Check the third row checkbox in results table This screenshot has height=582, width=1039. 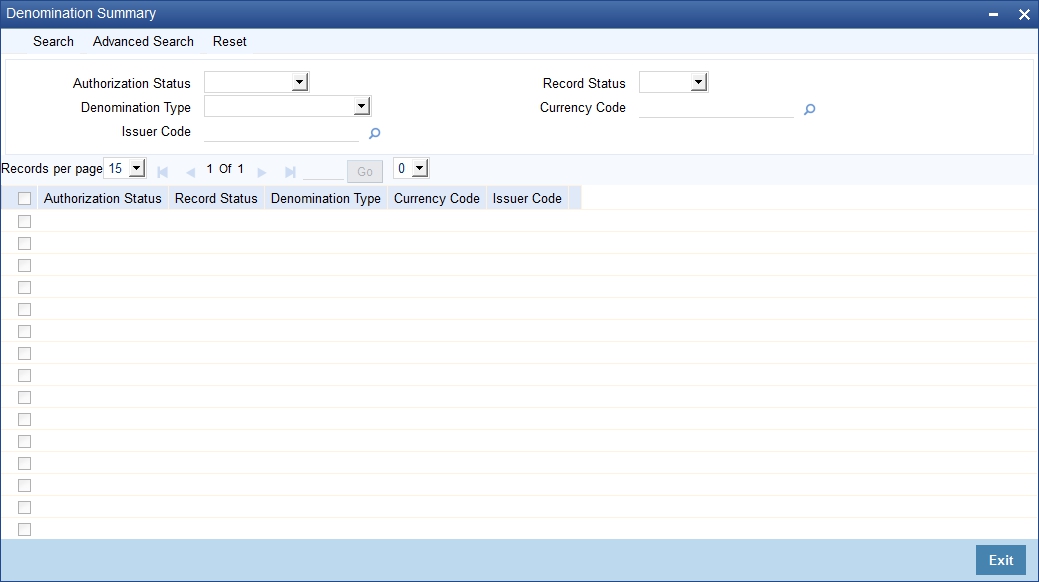point(25,265)
